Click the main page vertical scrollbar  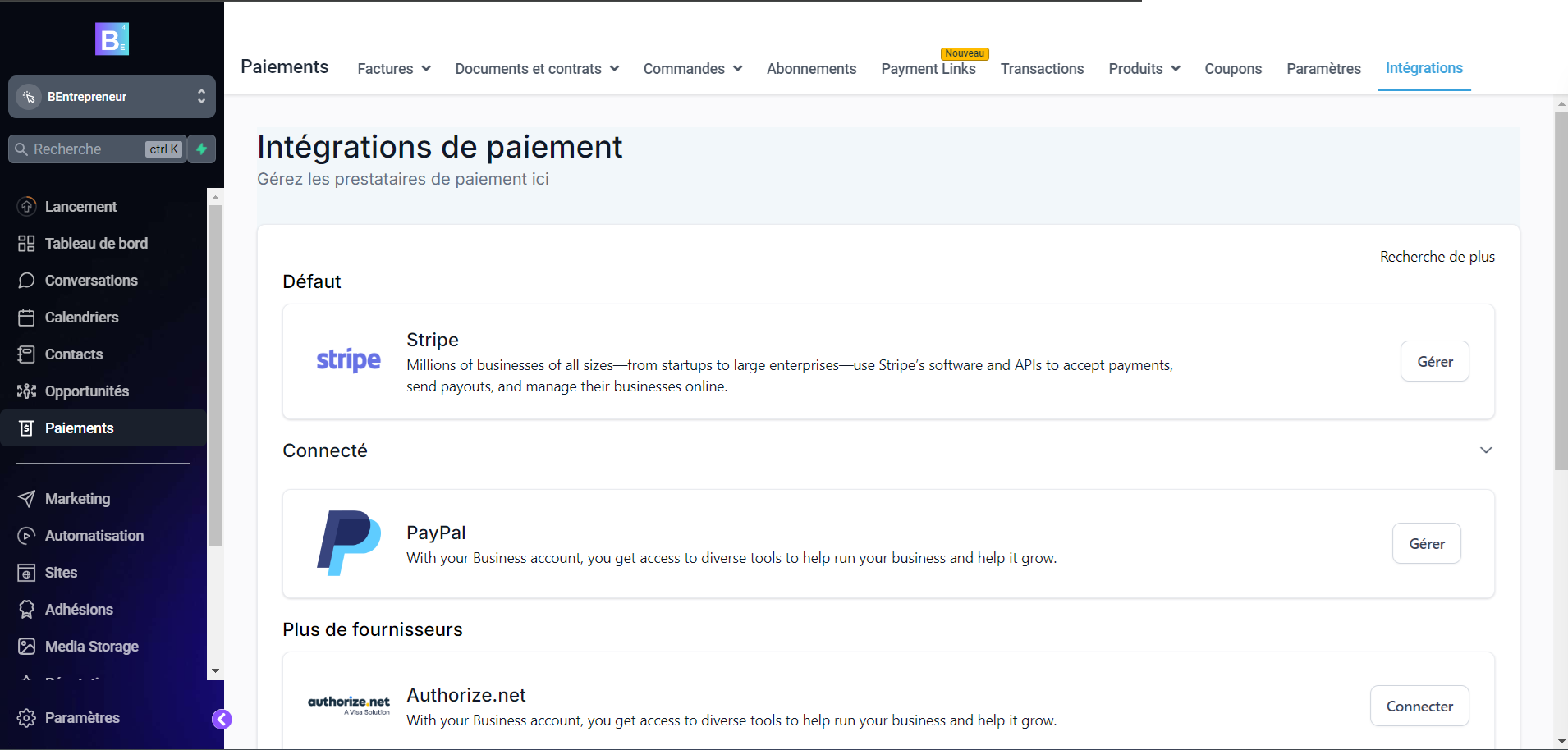1561,291
